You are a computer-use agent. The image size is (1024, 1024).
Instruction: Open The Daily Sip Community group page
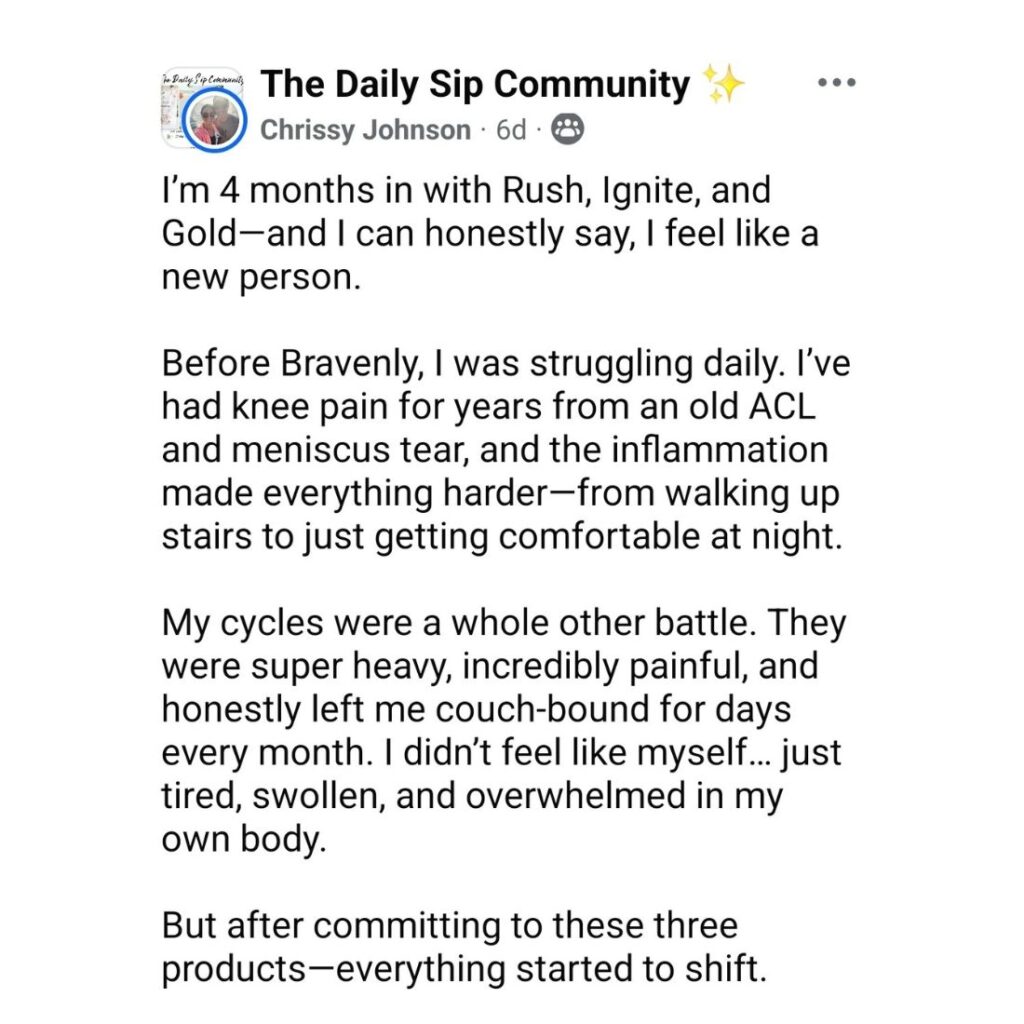[475, 84]
